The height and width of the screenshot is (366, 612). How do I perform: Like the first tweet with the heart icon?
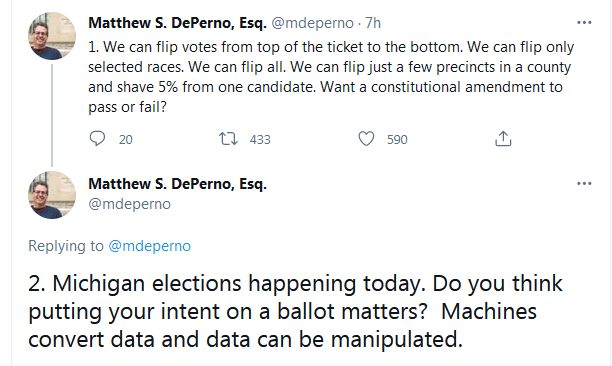(366, 139)
